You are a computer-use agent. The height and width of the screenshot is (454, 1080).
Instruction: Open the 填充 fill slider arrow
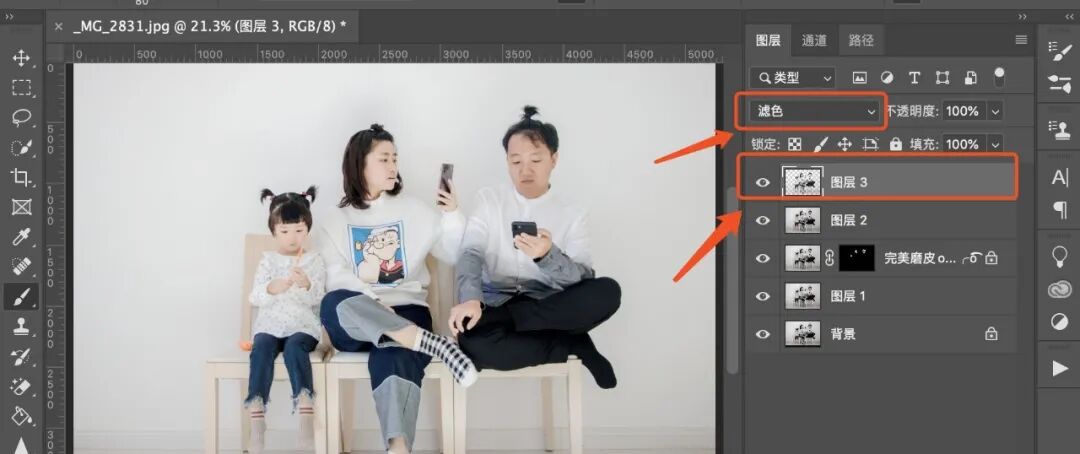(995, 144)
